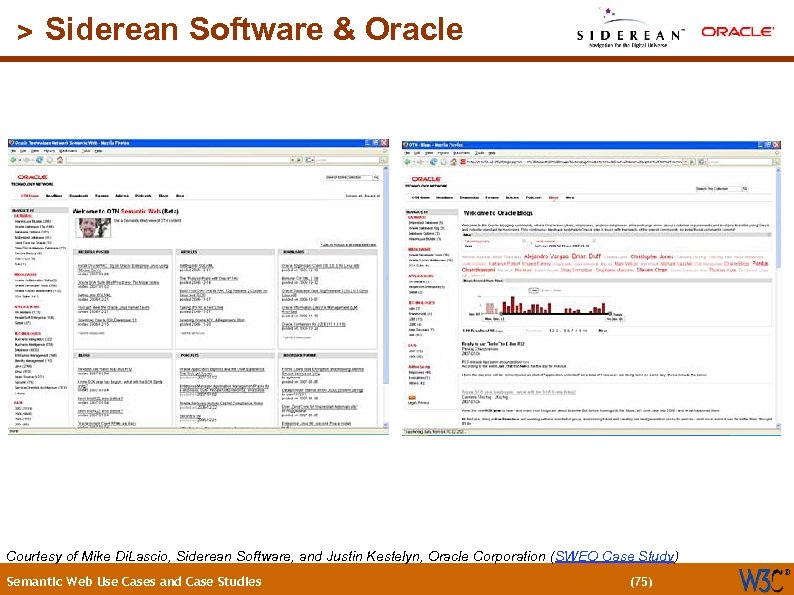
Task: Click Stop icon in left Firefox window
Action: pos(50,160)
